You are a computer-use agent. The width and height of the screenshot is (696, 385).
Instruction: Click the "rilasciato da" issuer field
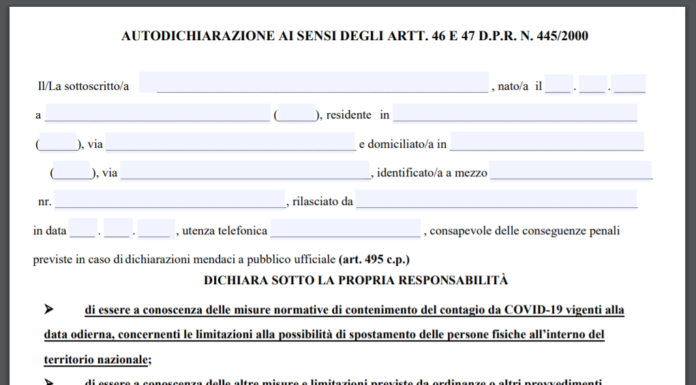(x=496, y=199)
